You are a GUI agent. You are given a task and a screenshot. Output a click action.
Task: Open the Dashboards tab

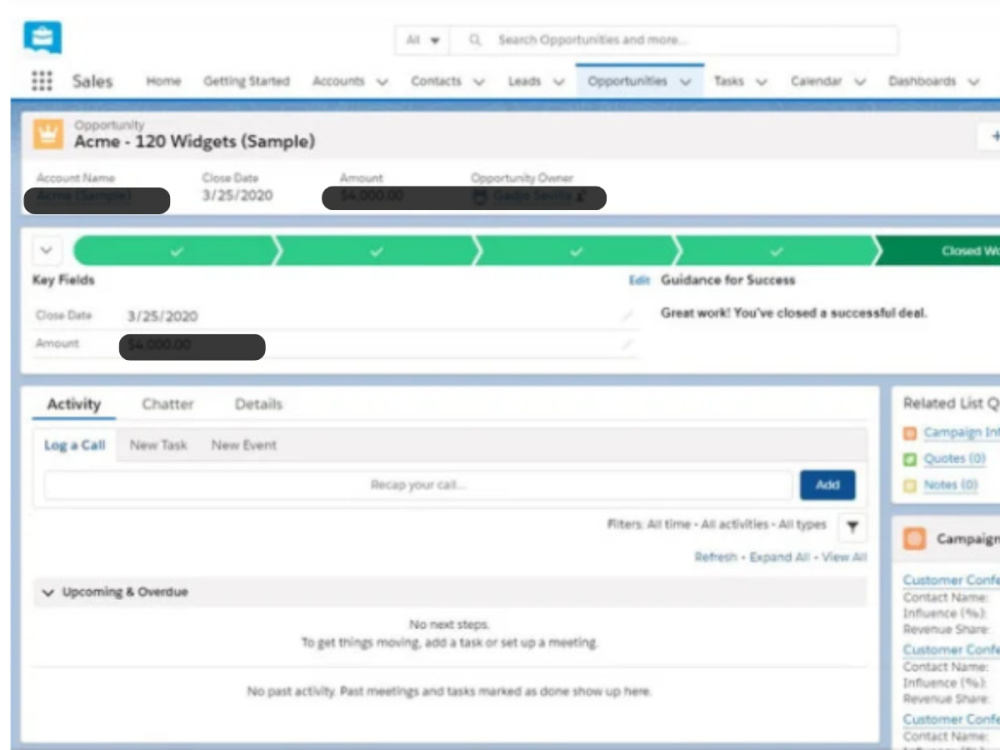click(x=922, y=81)
